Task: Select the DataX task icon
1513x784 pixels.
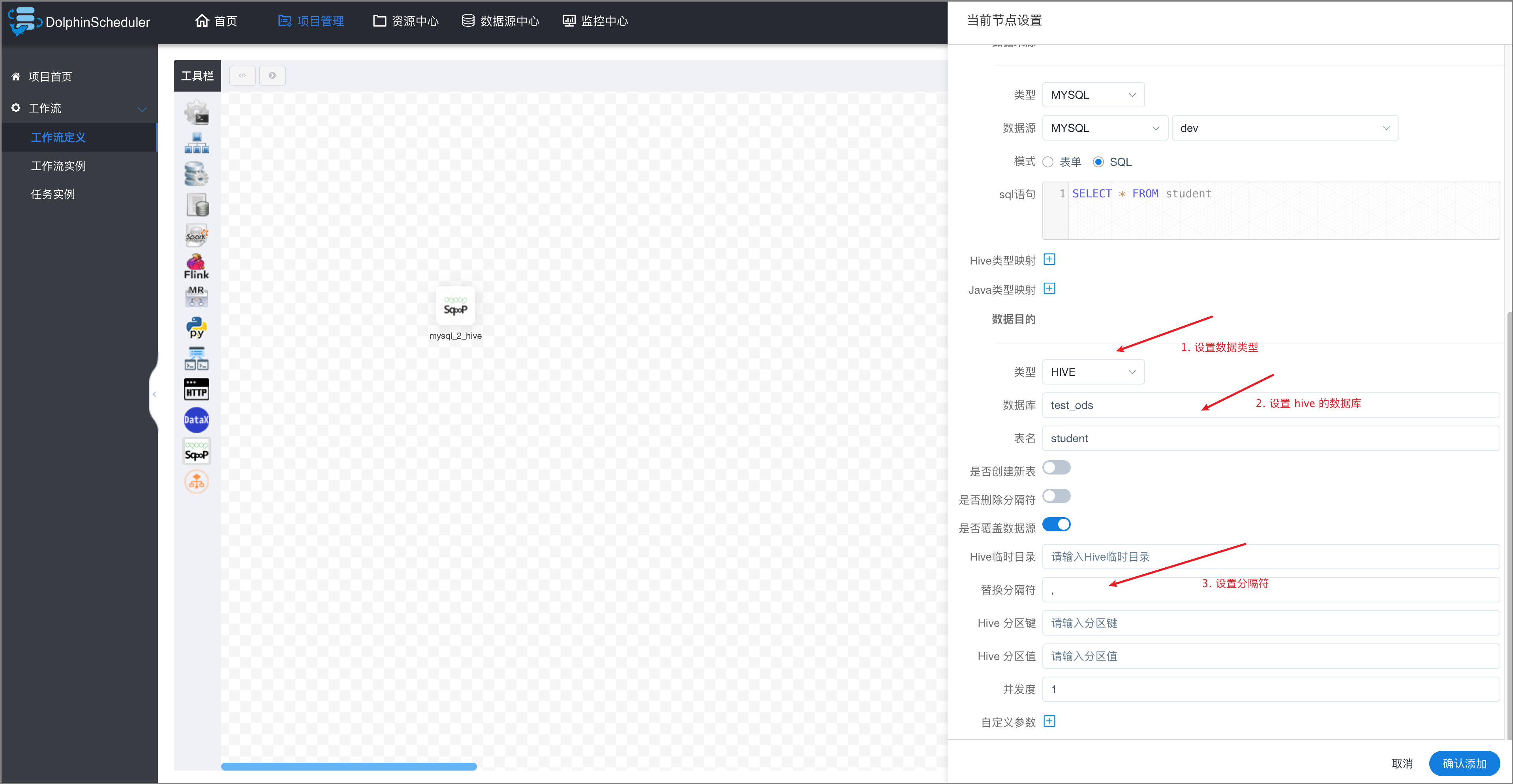Action: click(197, 419)
